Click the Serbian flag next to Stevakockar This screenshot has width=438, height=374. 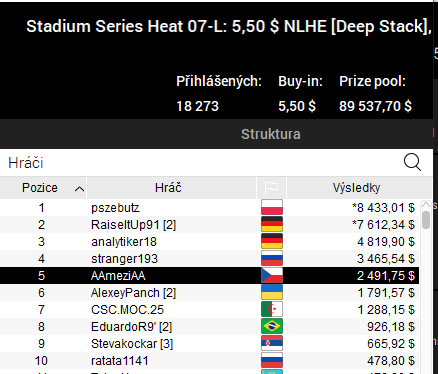(272, 343)
